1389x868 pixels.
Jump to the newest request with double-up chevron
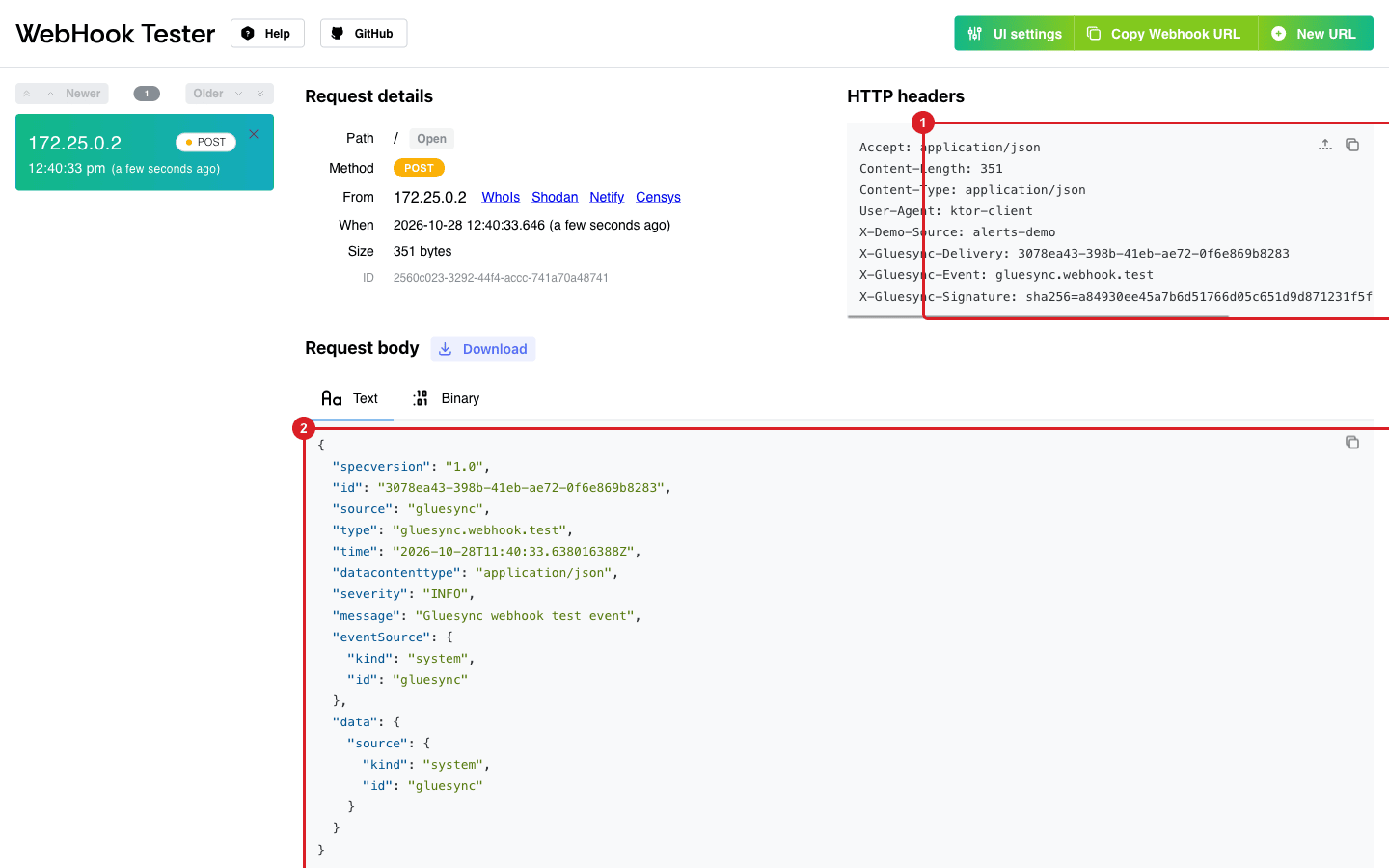(27, 94)
